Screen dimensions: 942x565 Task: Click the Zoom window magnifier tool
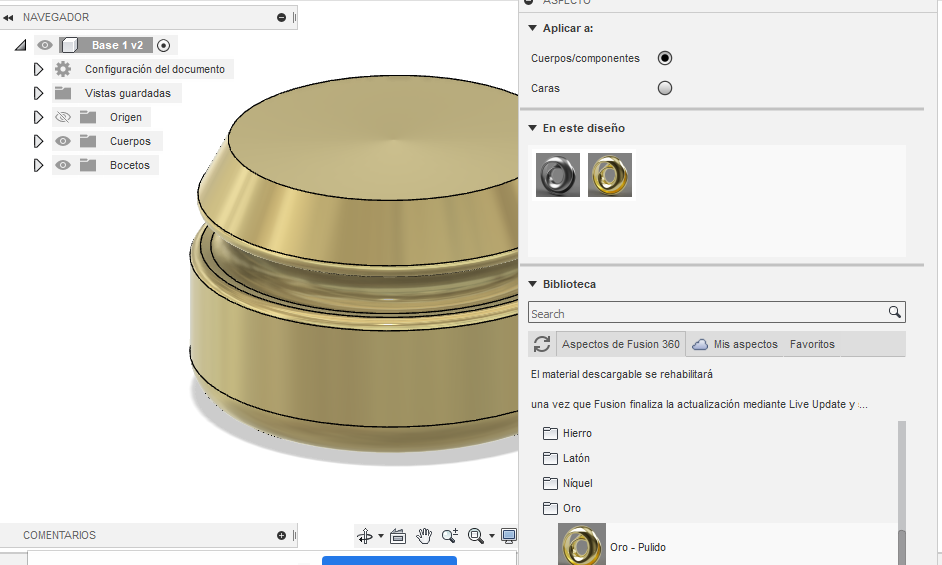point(476,536)
